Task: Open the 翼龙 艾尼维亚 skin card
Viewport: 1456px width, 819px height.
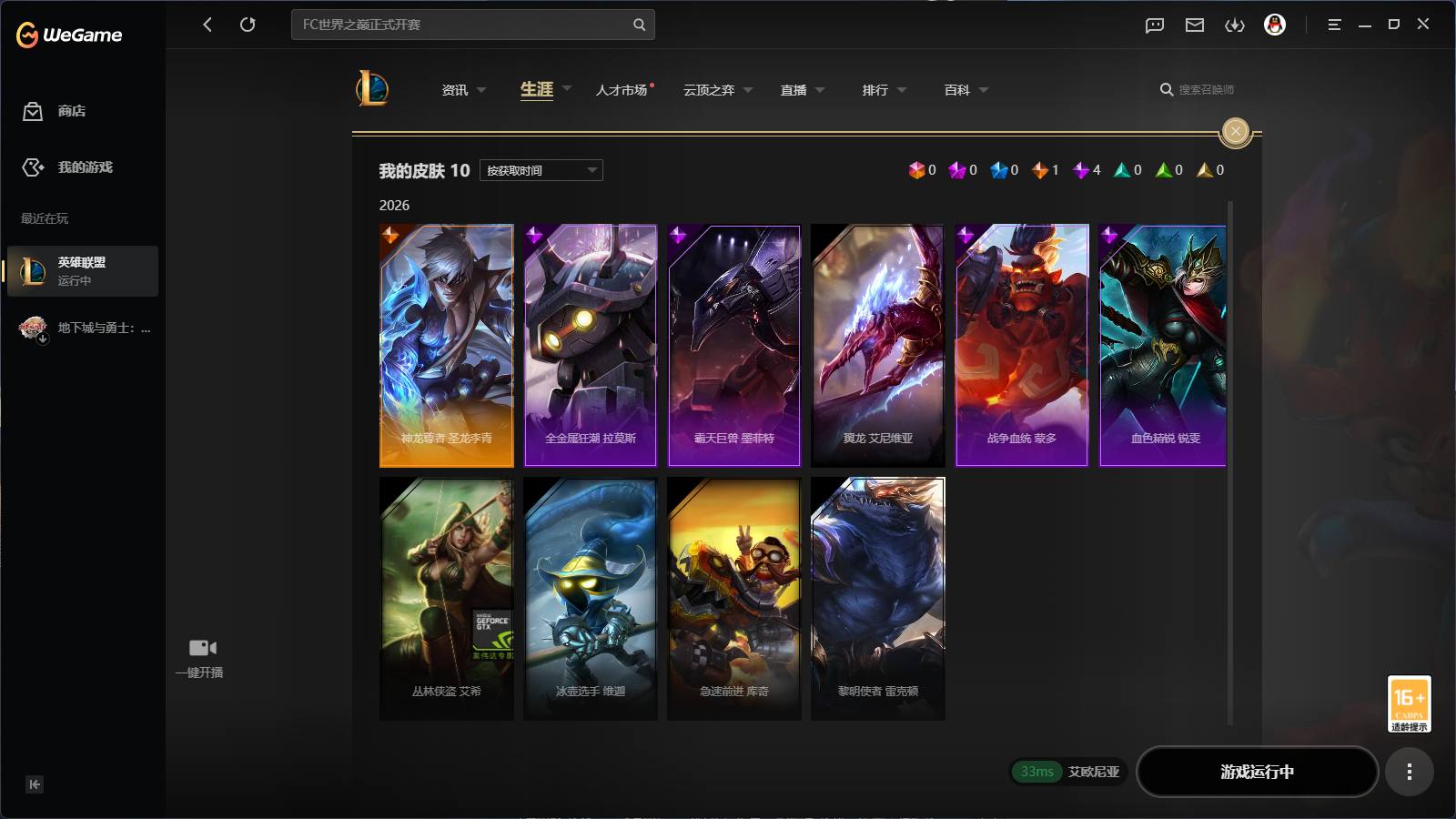Action: 878,346
